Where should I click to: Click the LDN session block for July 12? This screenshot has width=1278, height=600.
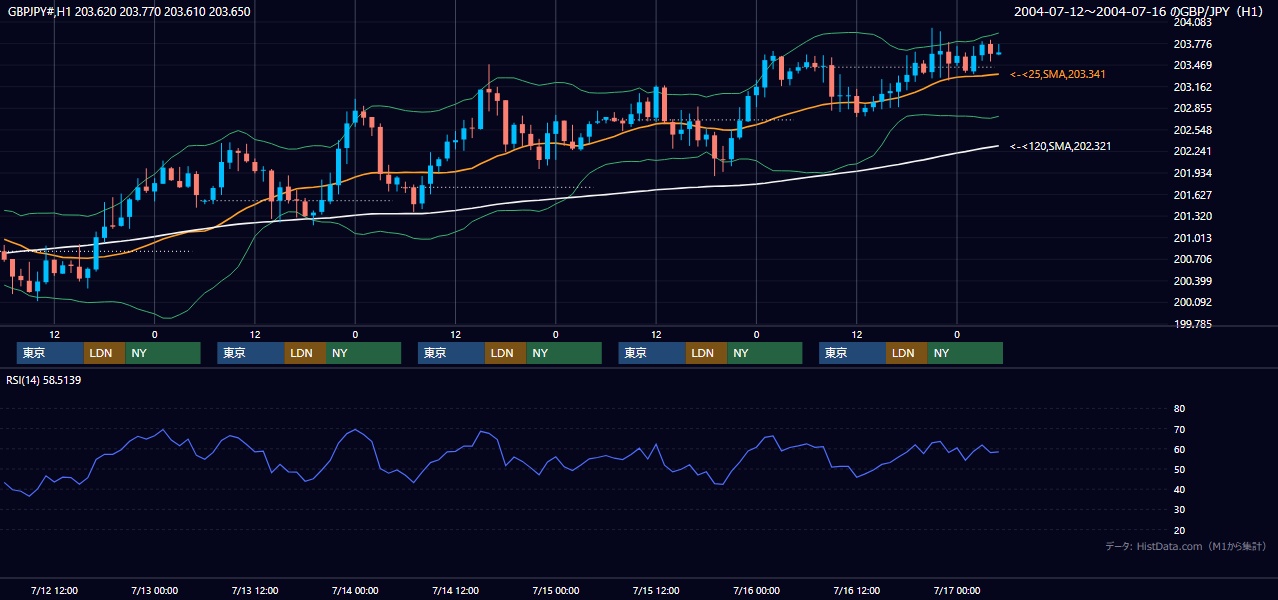click(x=104, y=353)
